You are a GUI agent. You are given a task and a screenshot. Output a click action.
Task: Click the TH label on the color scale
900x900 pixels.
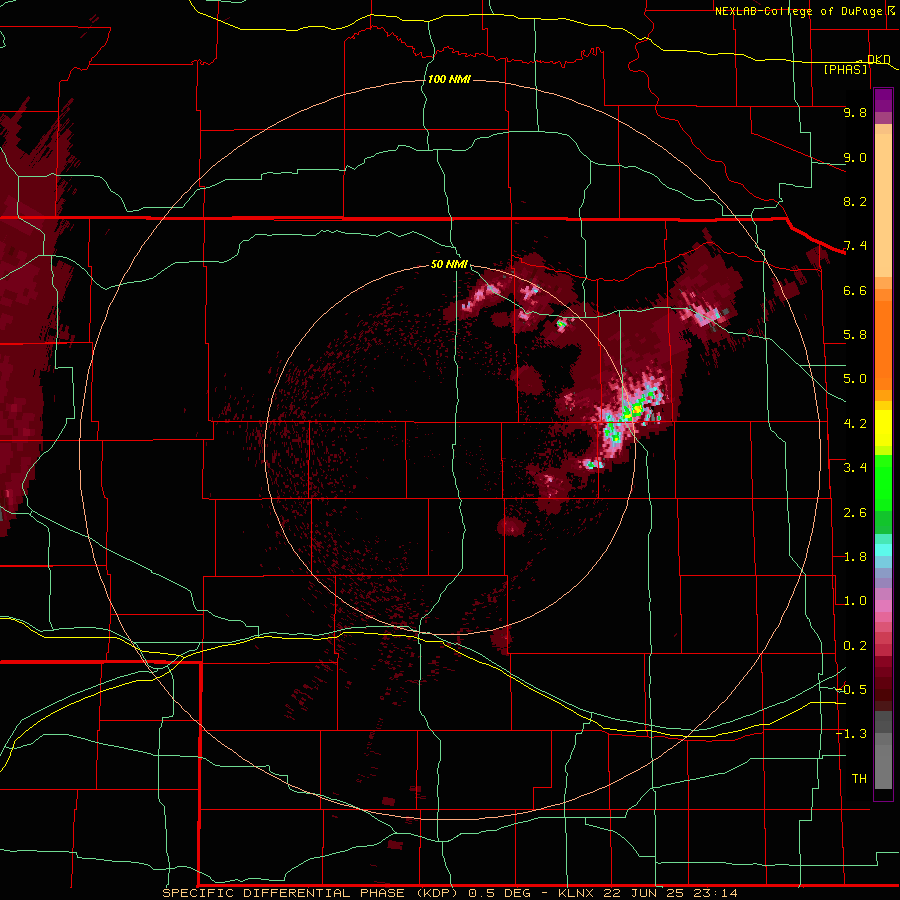(x=859, y=779)
